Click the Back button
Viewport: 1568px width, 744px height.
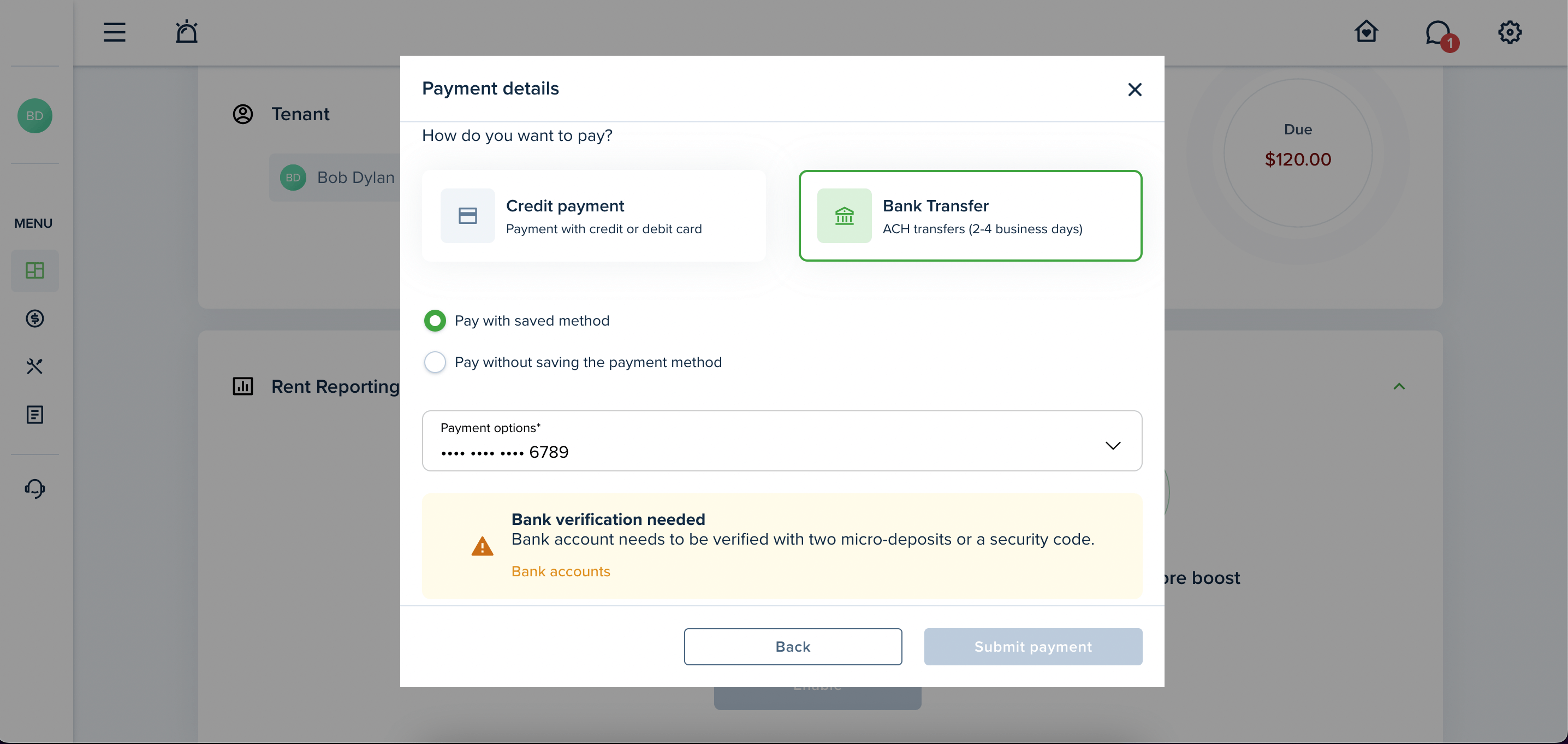793,646
